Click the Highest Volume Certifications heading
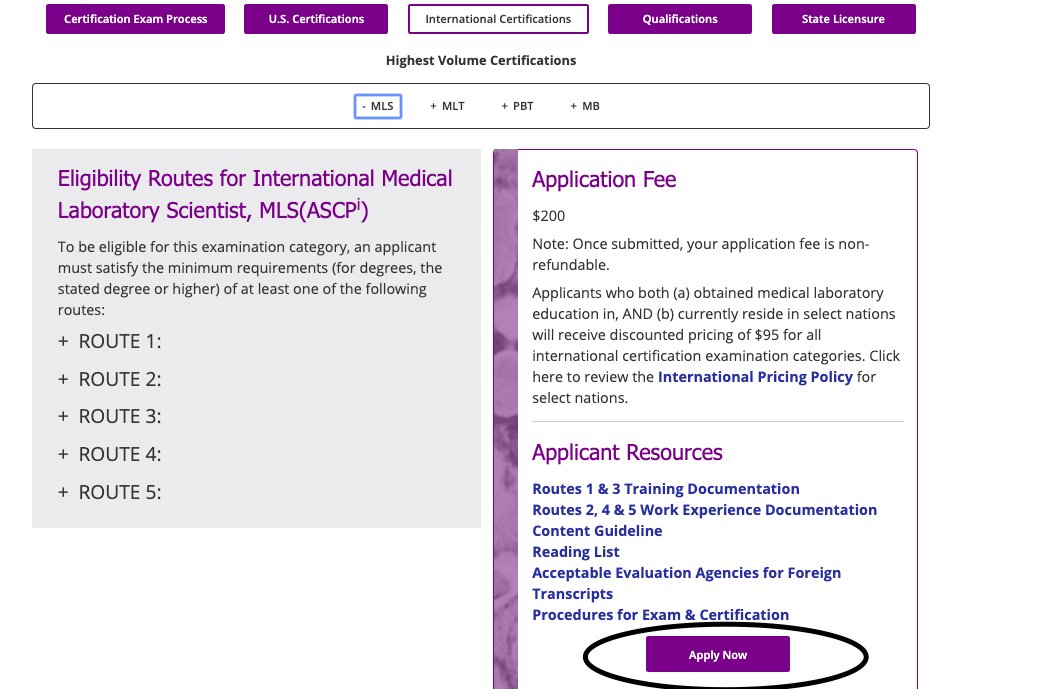Screen dimensions: 1062x689 481,60
